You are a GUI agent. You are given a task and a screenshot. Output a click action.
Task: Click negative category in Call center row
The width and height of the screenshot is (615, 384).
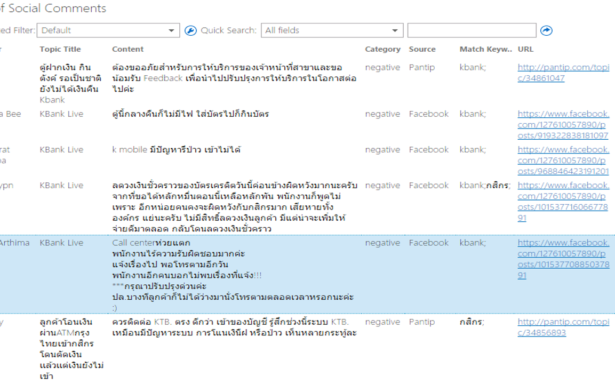pyautogui.click(x=382, y=242)
